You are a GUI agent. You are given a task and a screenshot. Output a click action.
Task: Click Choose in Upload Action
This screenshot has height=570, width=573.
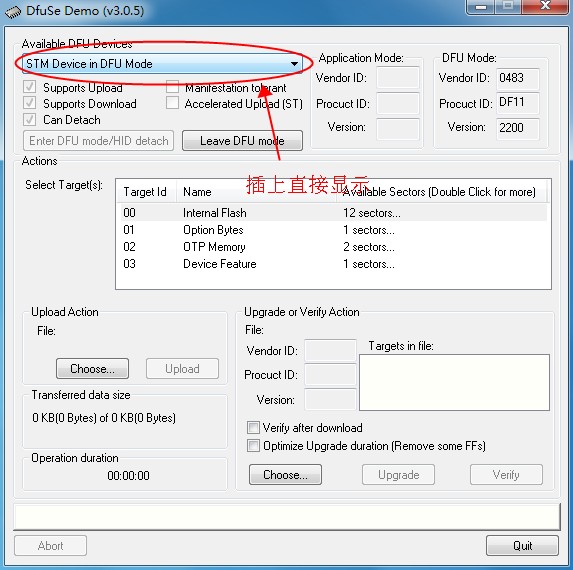(x=92, y=369)
